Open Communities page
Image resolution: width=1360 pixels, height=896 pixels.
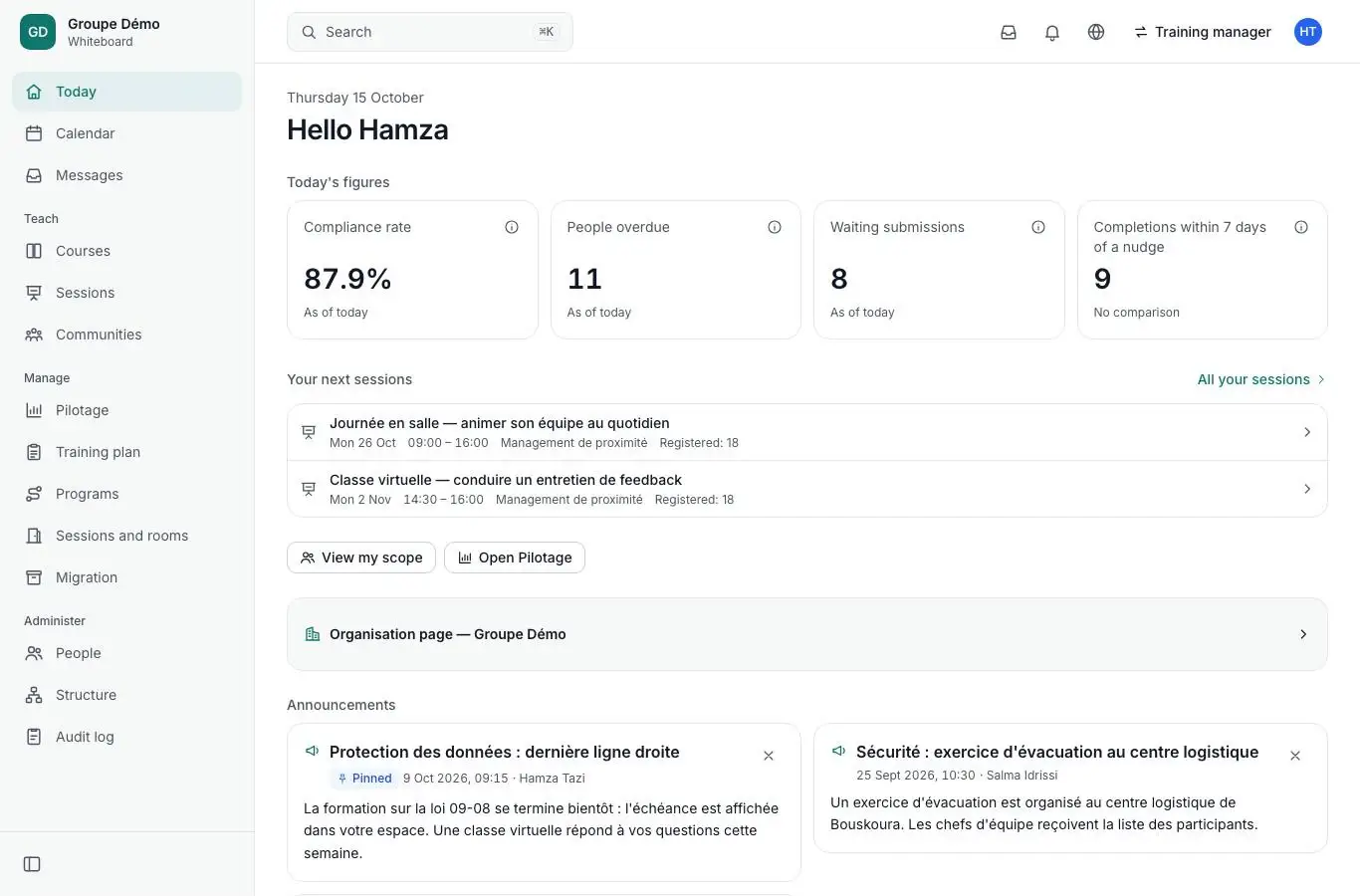(126, 335)
